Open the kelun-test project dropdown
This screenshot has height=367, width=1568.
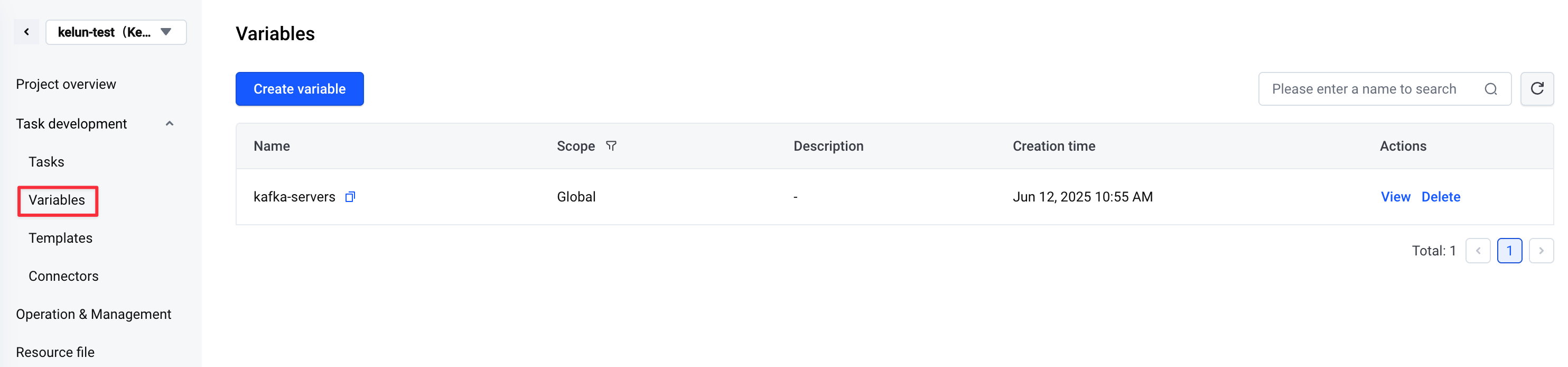click(x=116, y=32)
